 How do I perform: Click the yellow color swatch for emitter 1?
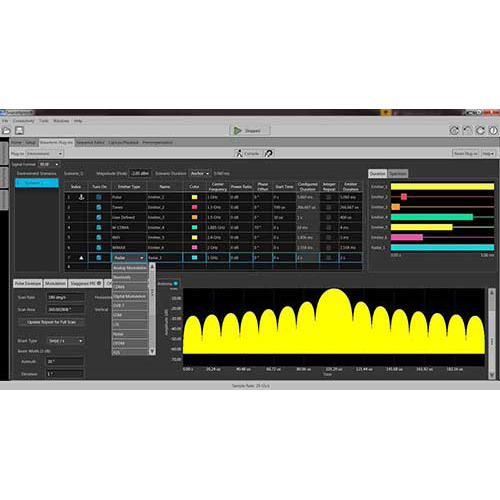[x=194, y=197]
